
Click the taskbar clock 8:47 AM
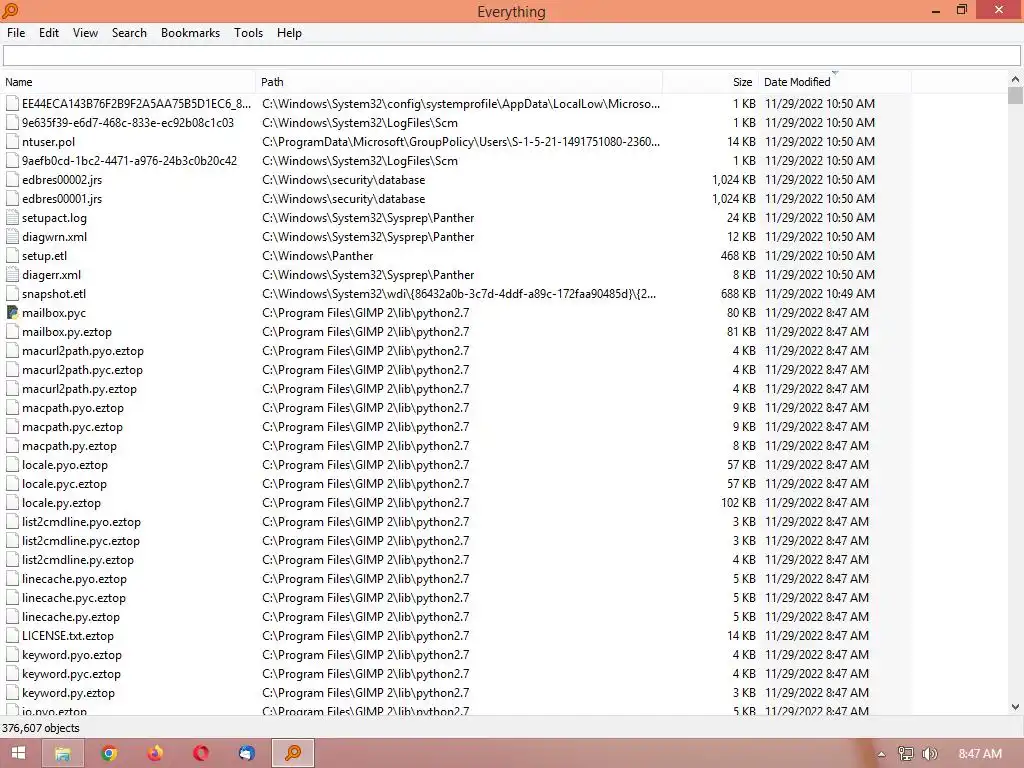pos(980,754)
